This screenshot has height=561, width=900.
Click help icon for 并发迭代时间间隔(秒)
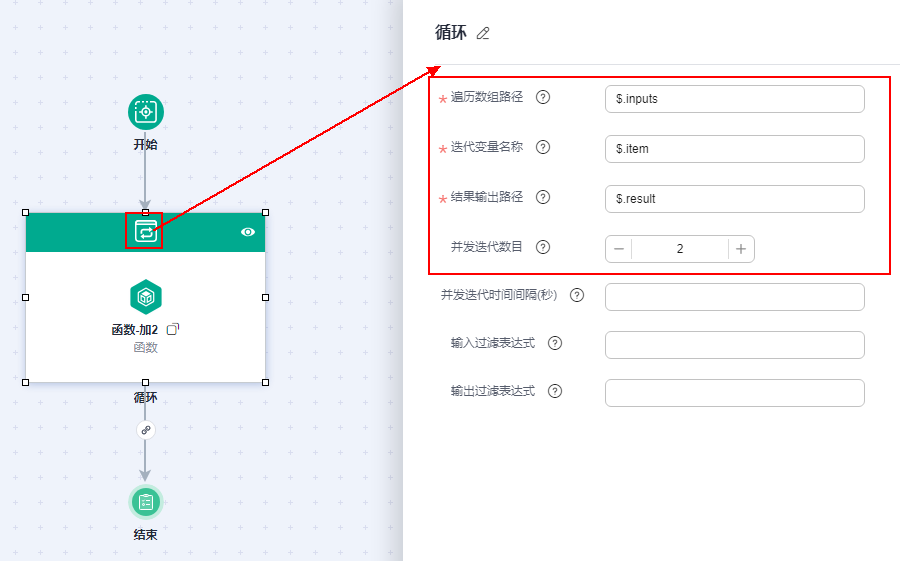[576, 295]
